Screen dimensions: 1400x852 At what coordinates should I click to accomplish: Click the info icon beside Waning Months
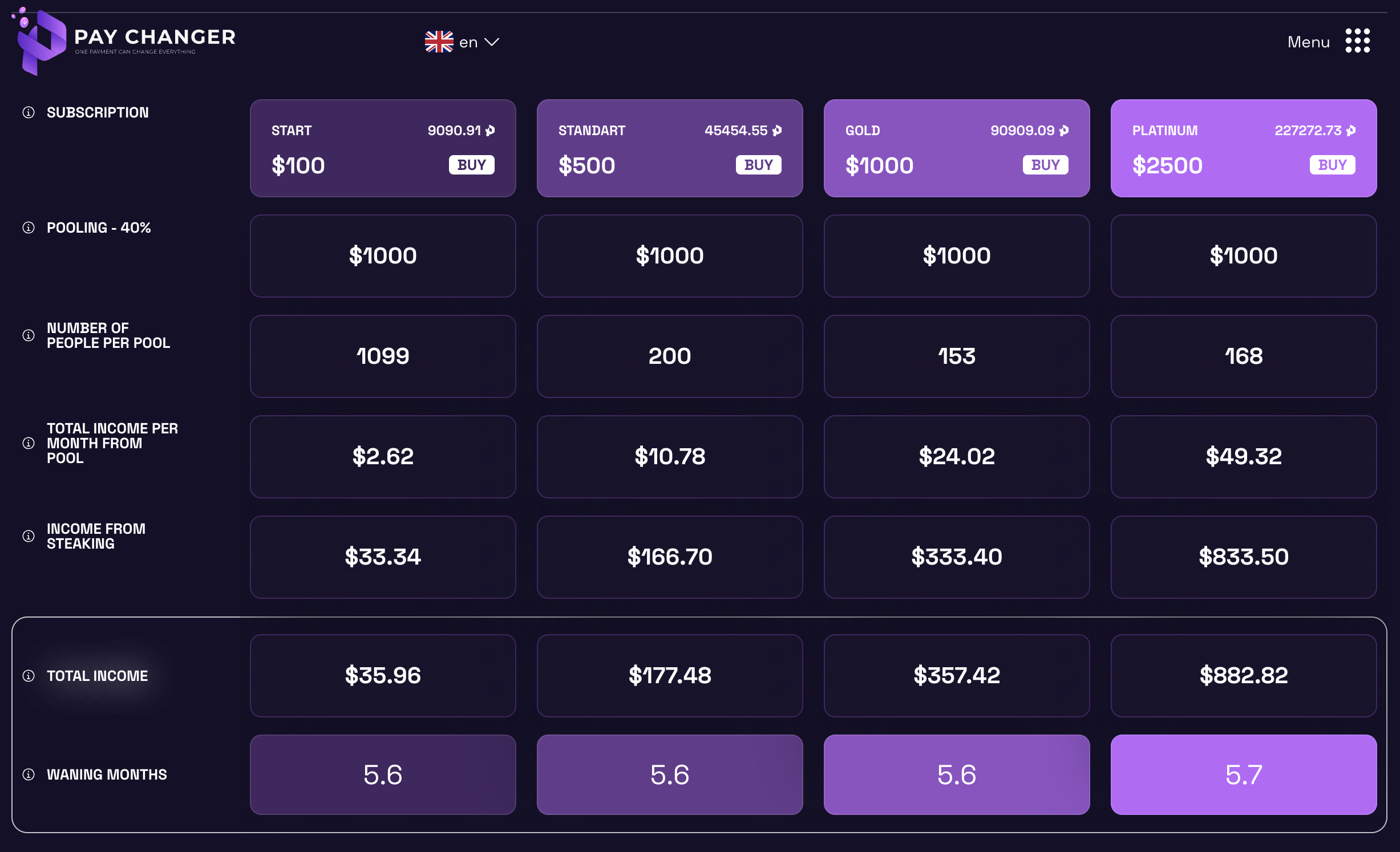(29, 774)
